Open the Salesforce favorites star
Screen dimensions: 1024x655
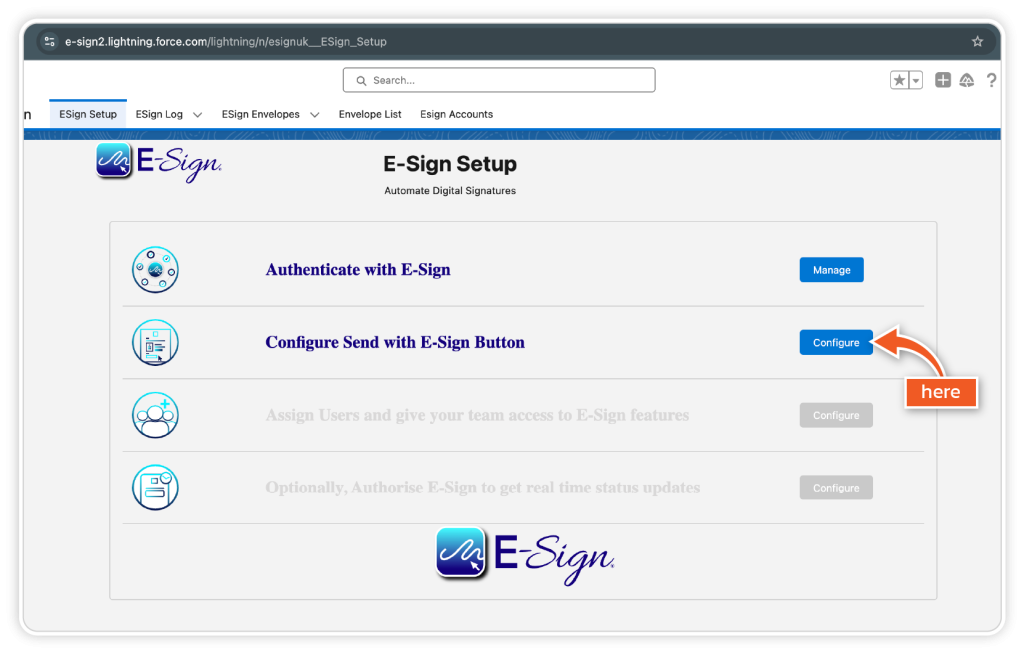(x=900, y=80)
